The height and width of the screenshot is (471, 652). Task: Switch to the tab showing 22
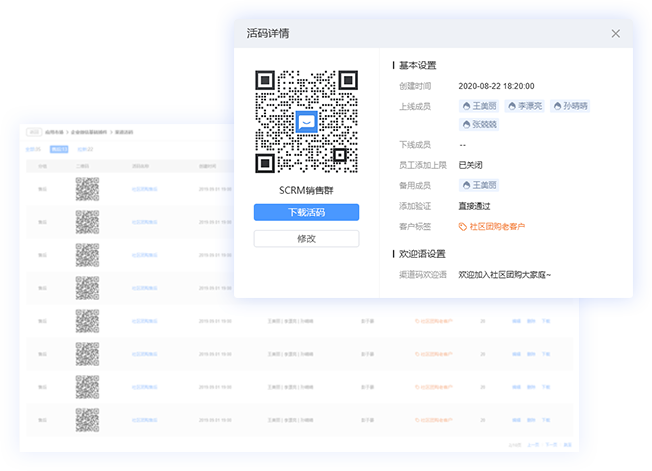[85, 149]
